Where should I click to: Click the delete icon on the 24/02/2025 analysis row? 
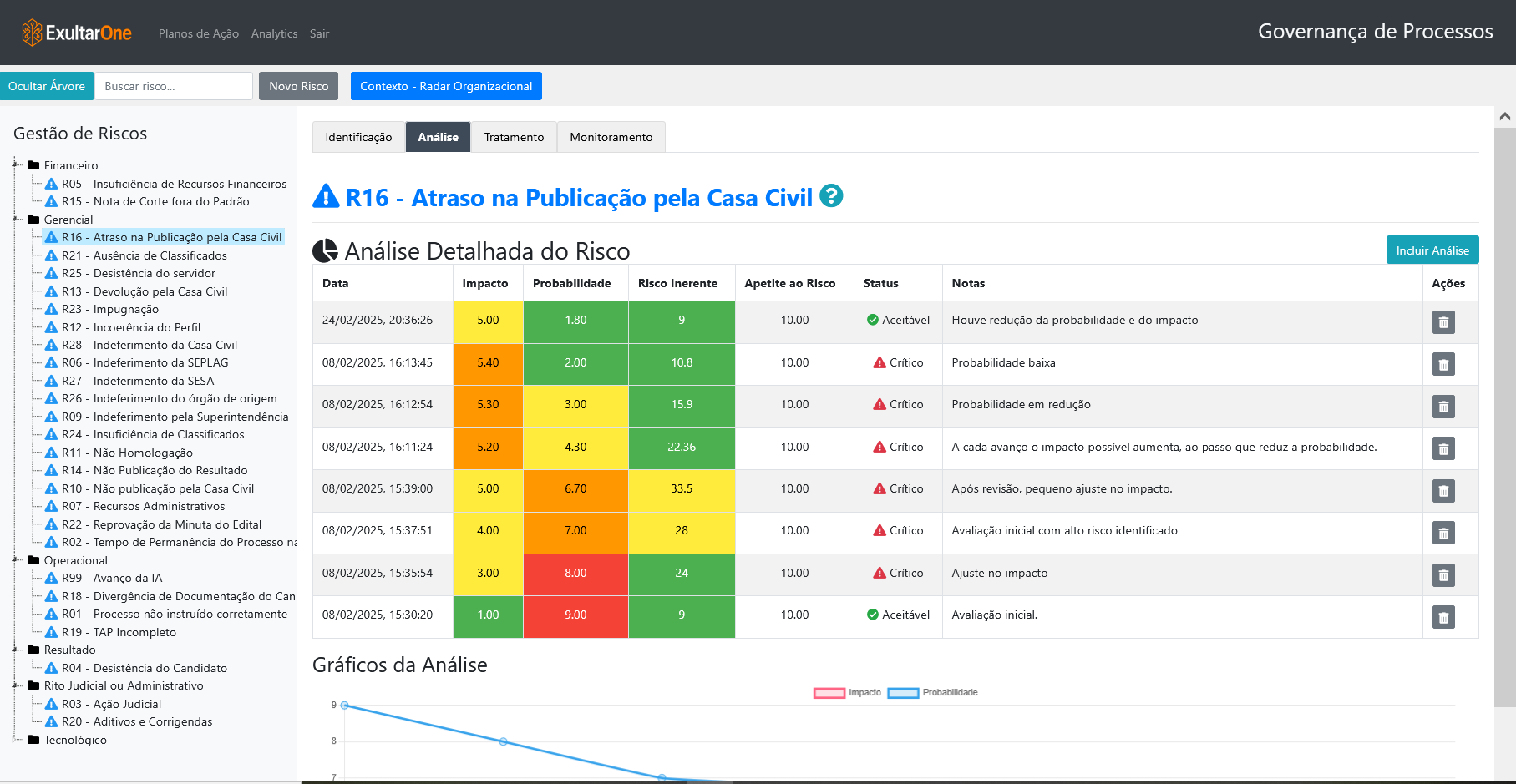click(1443, 322)
